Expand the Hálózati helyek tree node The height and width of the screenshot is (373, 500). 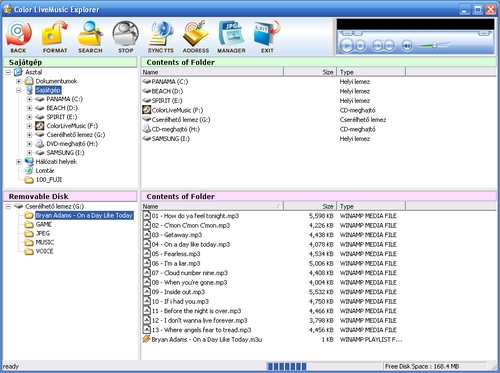[19, 162]
